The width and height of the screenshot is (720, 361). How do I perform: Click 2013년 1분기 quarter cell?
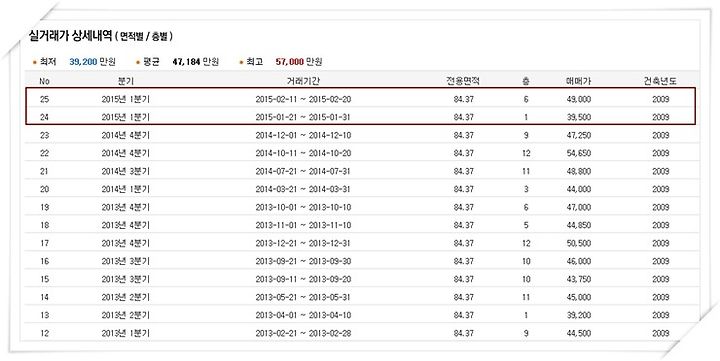(125, 333)
